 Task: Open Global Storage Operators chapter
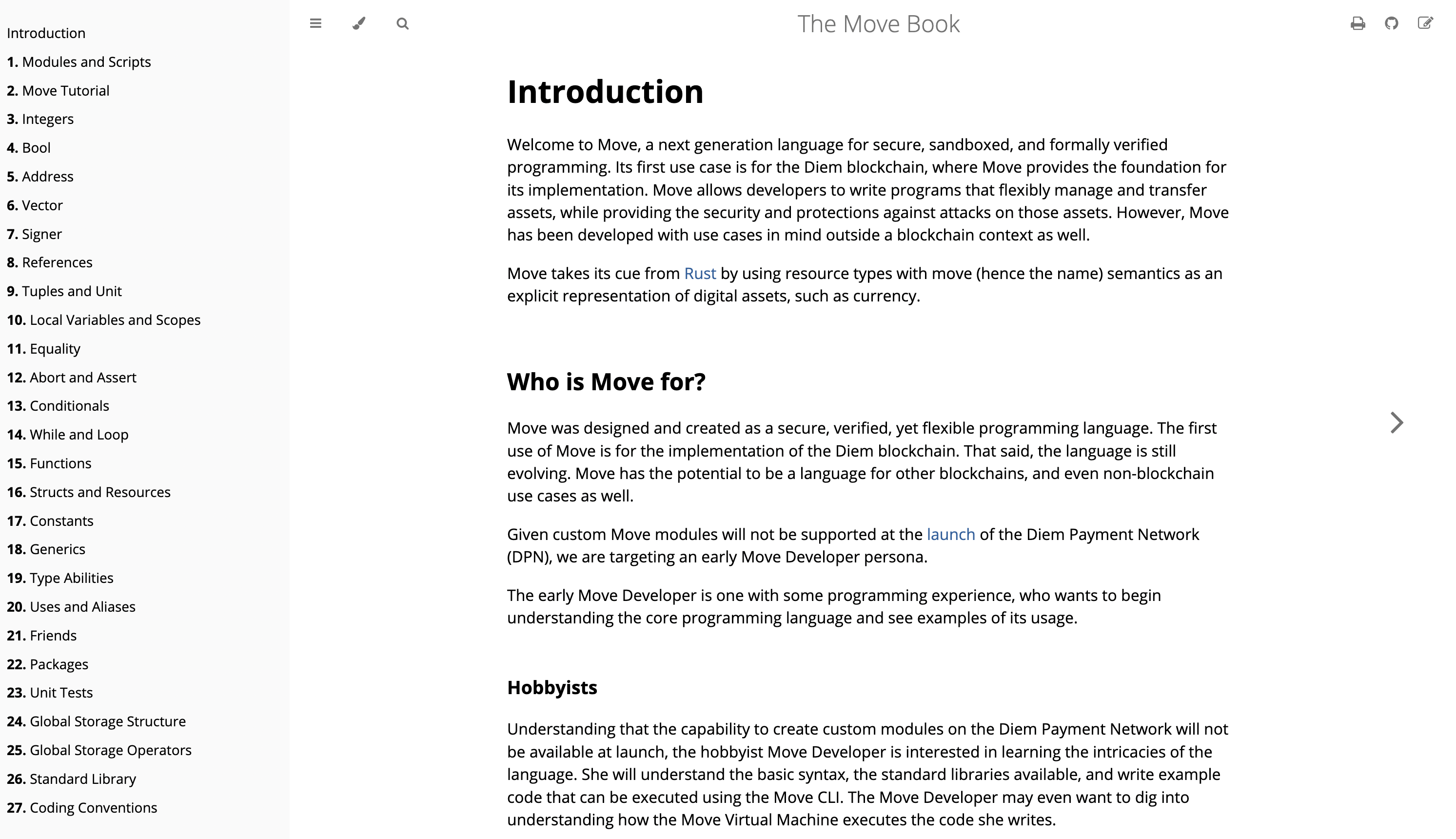point(99,750)
